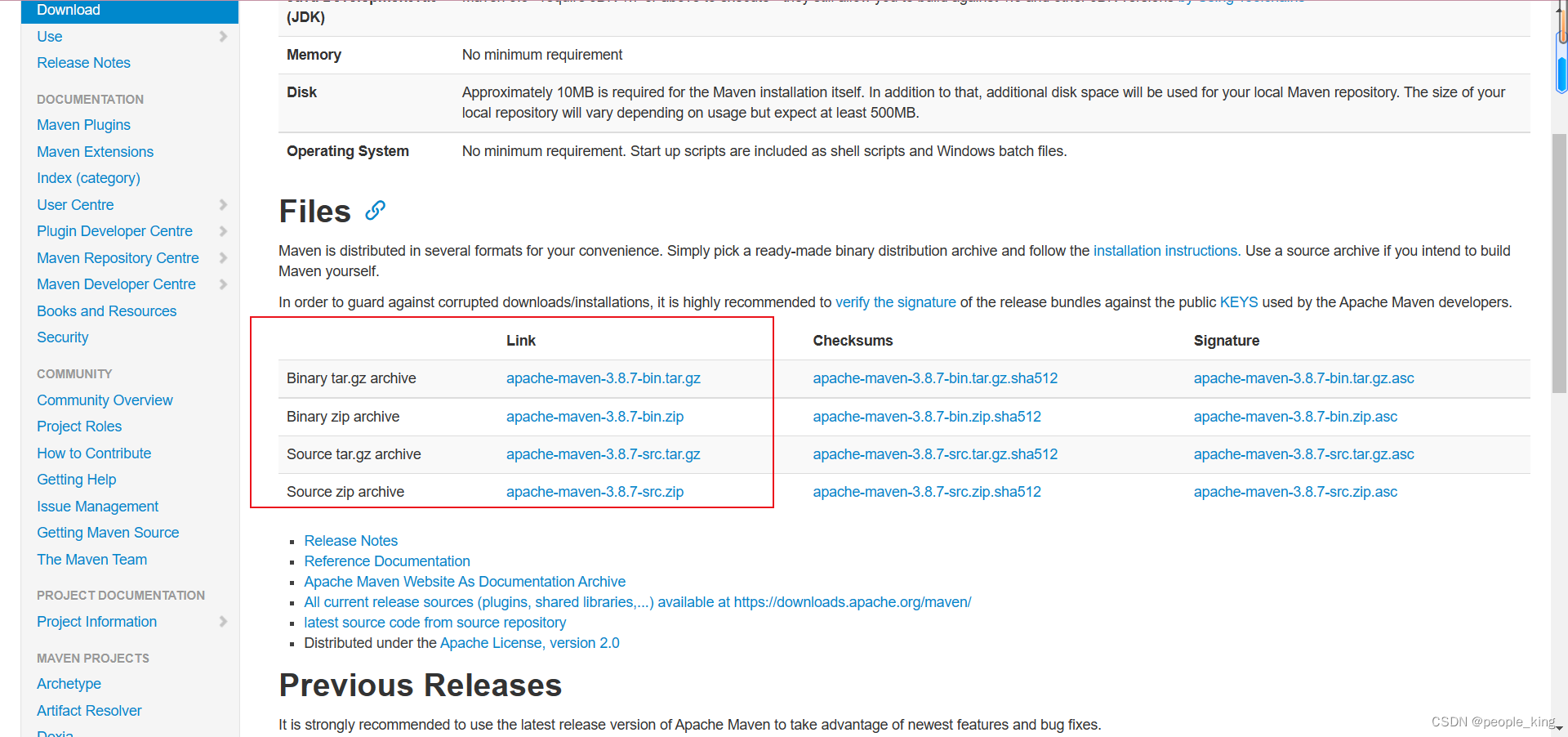Viewport: 1568px width, 737px height.
Task: Click the Files heading anchor link icon
Action: click(375, 211)
